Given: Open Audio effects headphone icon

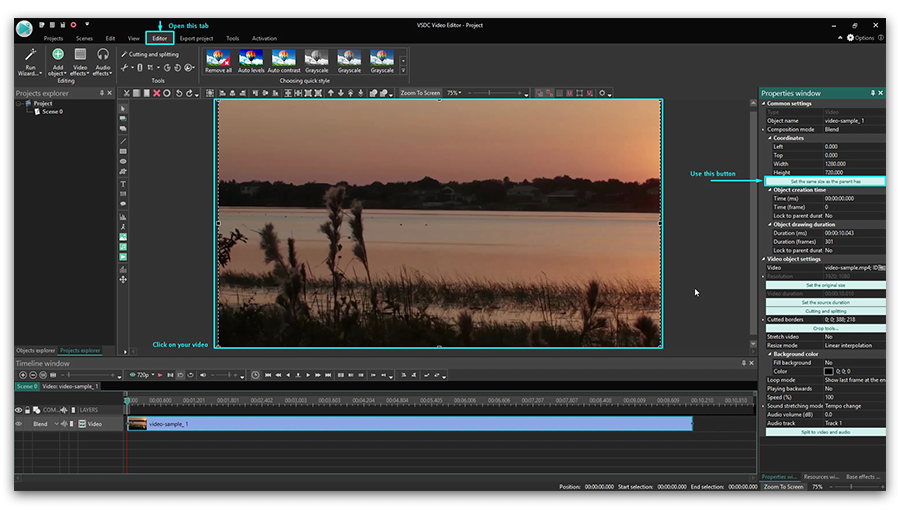Looking at the screenshot, I should (x=103, y=56).
